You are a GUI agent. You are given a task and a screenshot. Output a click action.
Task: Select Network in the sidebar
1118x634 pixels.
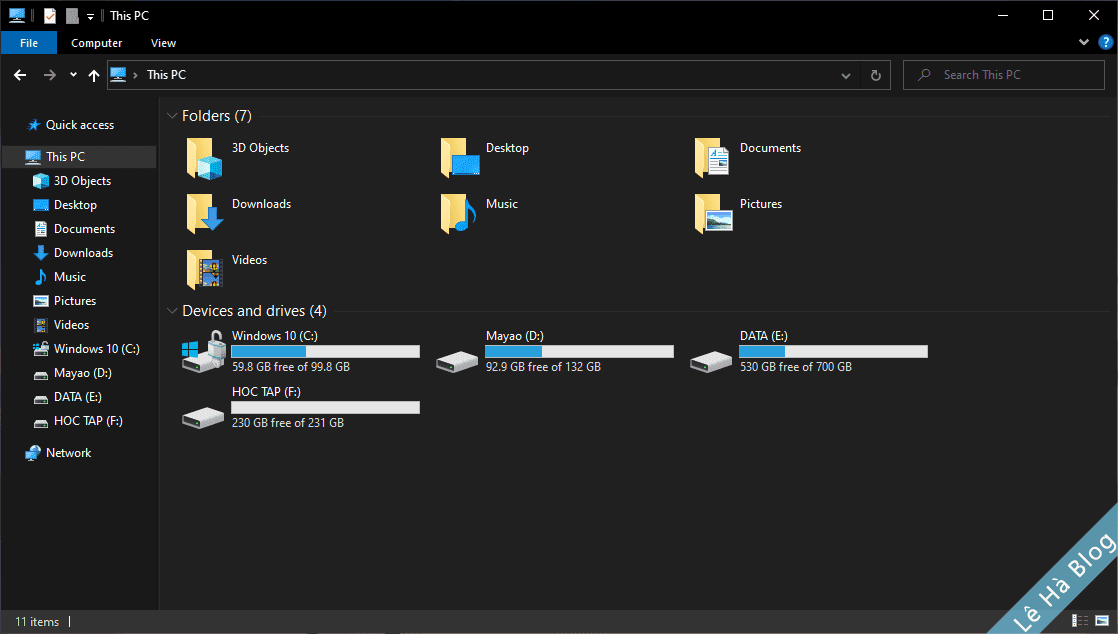(x=66, y=452)
